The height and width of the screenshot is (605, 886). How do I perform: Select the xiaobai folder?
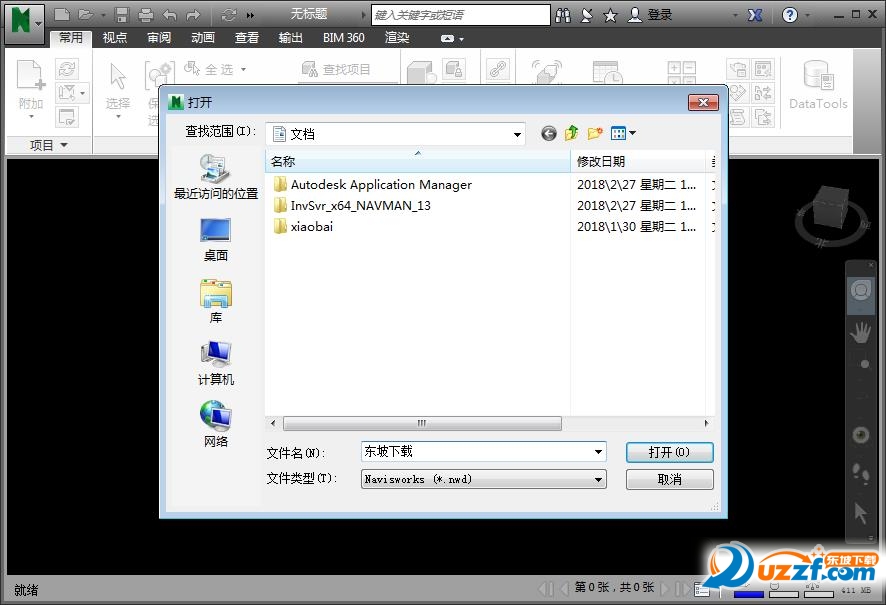(303, 227)
